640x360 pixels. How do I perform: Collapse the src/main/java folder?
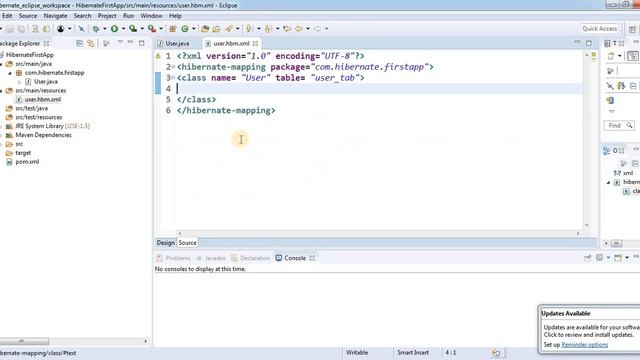(1, 64)
